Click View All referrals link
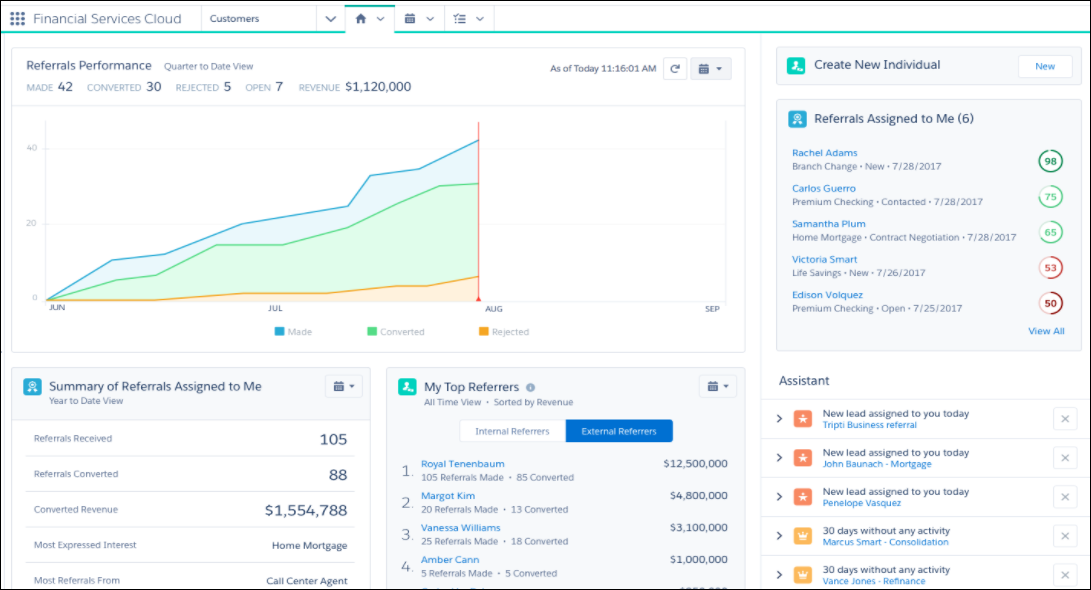This screenshot has height=590, width=1091. 1046,331
